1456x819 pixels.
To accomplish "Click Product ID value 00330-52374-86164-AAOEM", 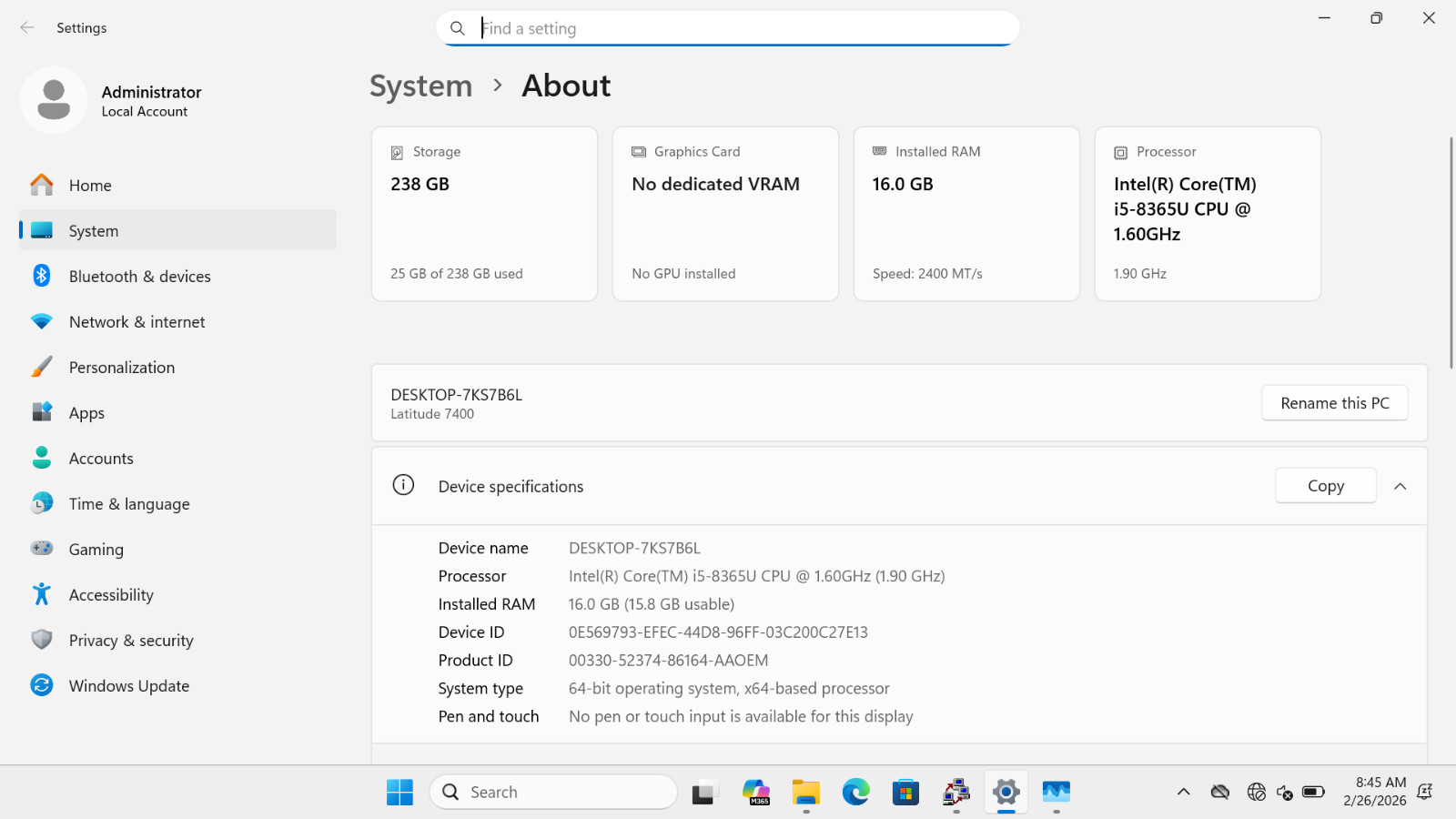I will coord(668,660).
